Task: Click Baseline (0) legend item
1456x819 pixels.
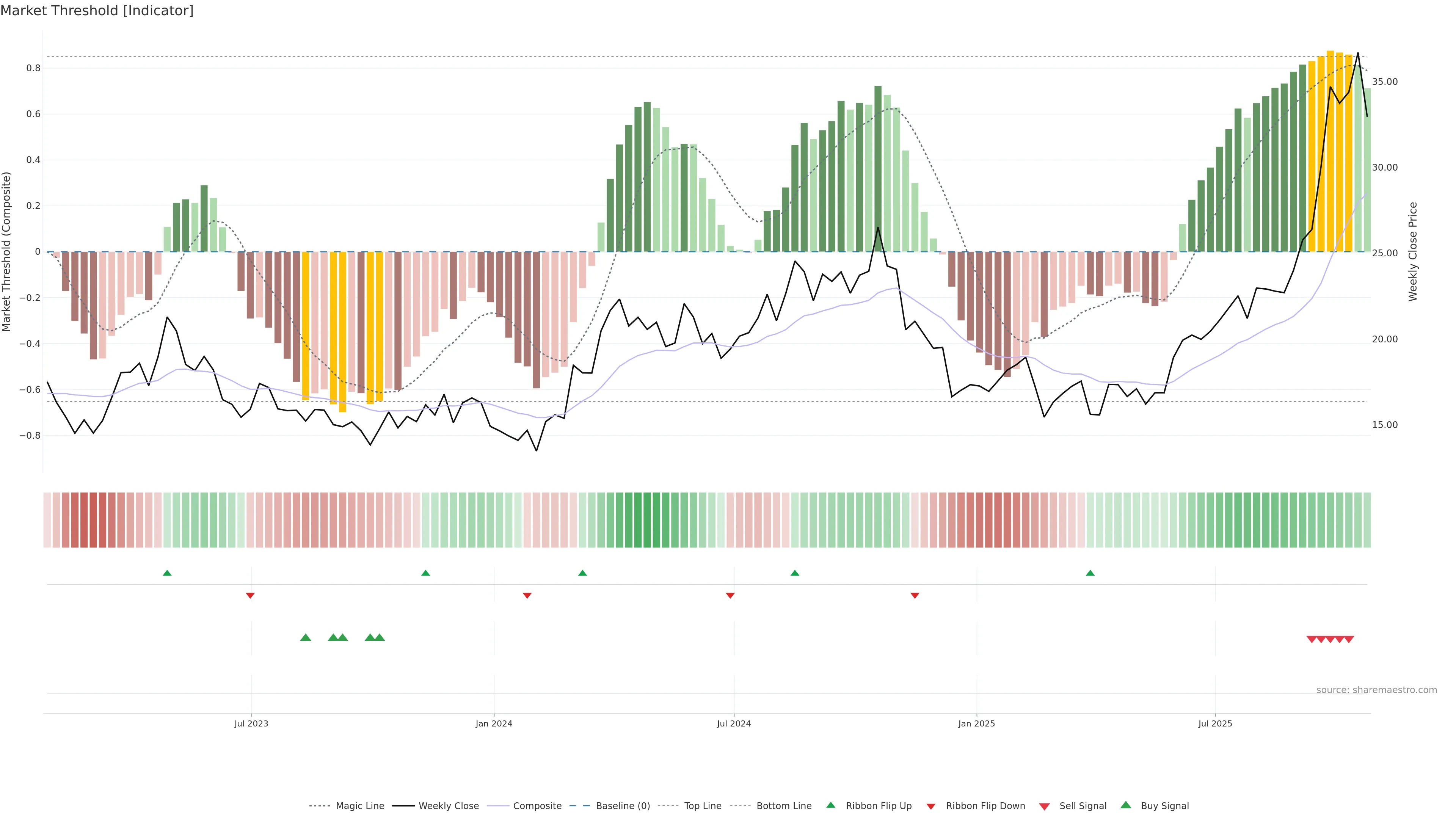Action: (x=622, y=805)
